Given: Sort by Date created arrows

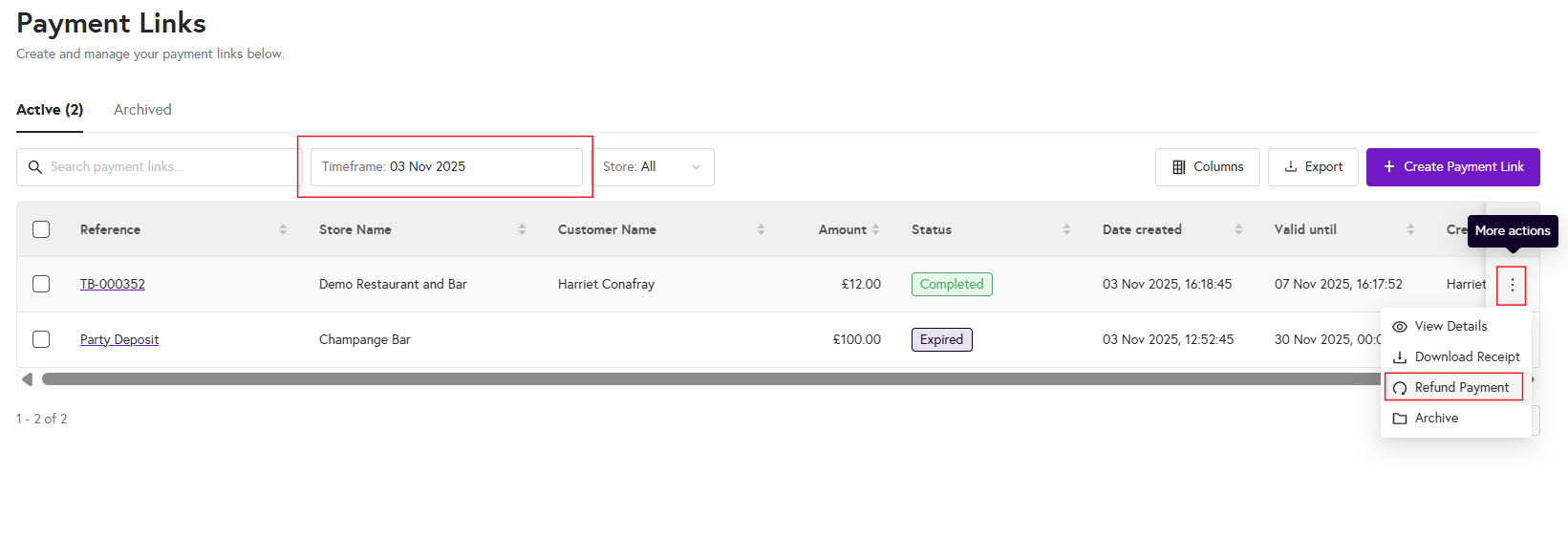Looking at the screenshot, I should pyautogui.click(x=1238, y=229).
